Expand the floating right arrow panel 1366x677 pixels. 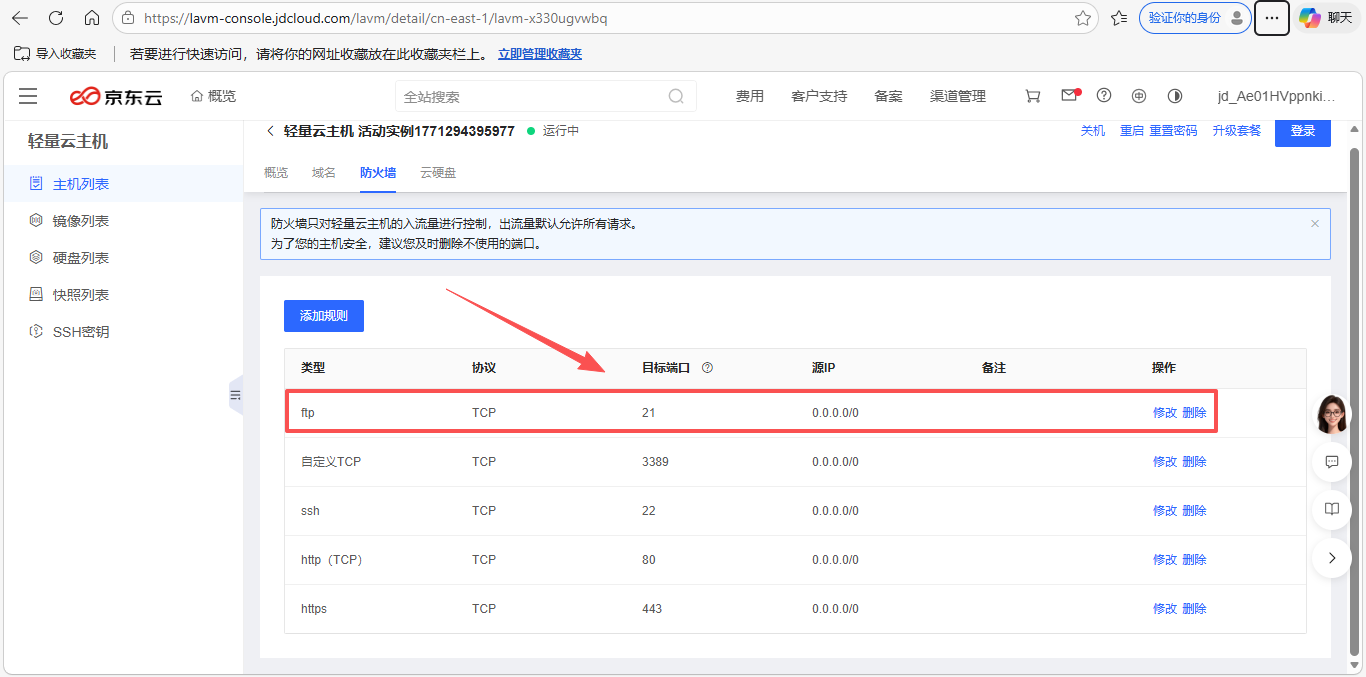coord(1331,558)
